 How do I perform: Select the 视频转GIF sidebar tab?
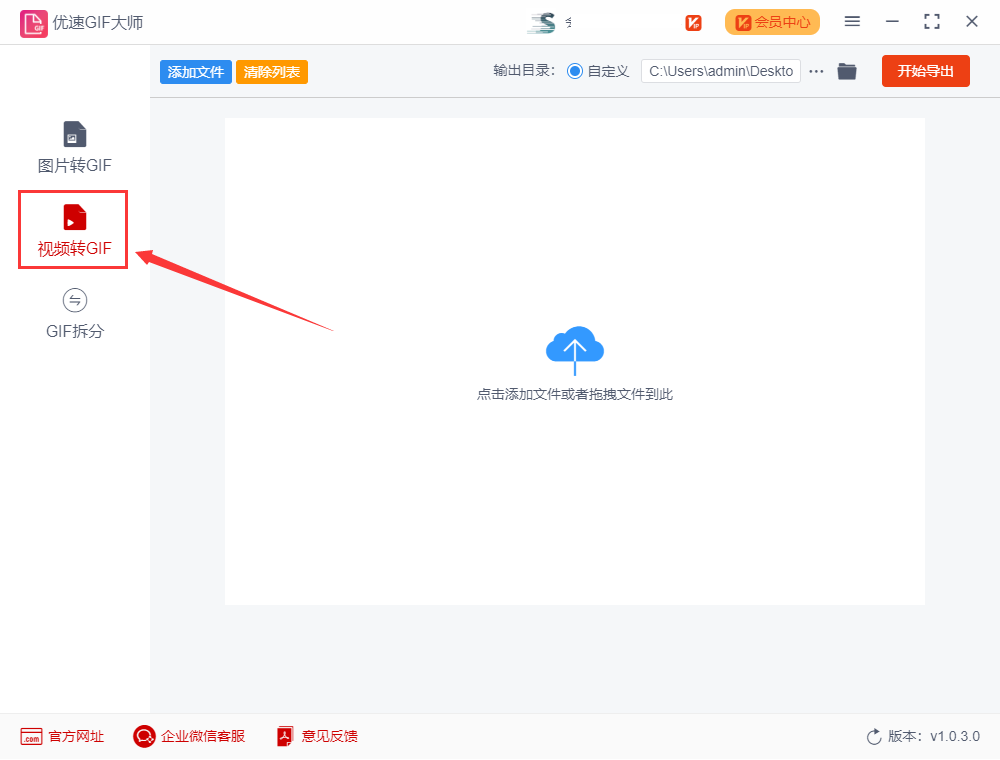[x=74, y=231]
